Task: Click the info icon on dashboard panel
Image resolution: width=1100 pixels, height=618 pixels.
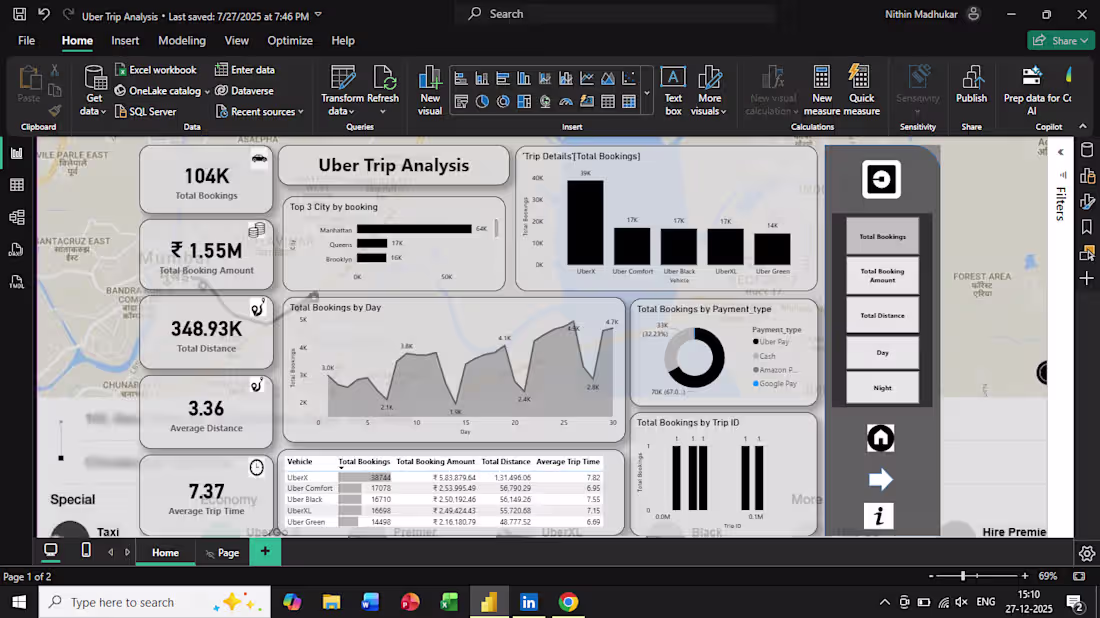Action: tap(879, 516)
